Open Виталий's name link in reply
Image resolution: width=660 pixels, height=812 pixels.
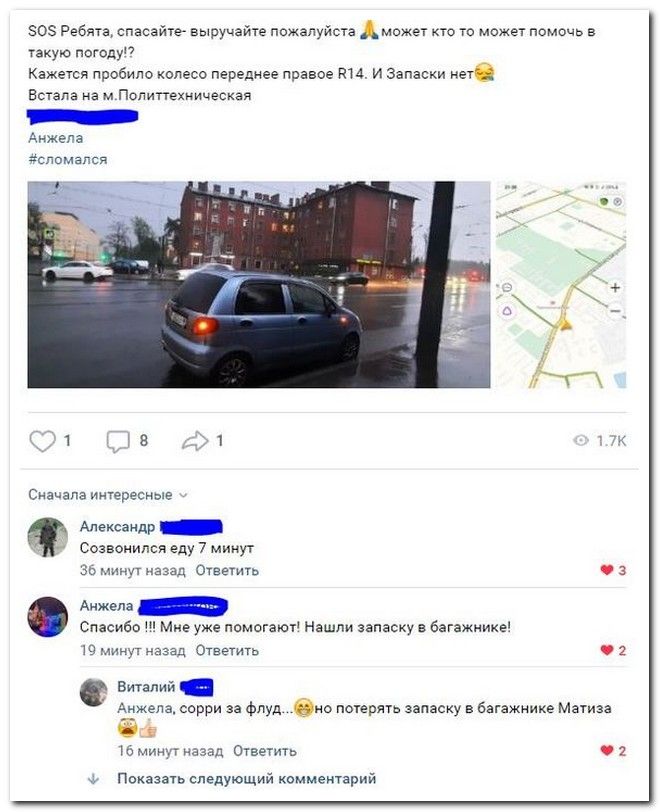click(146, 687)
